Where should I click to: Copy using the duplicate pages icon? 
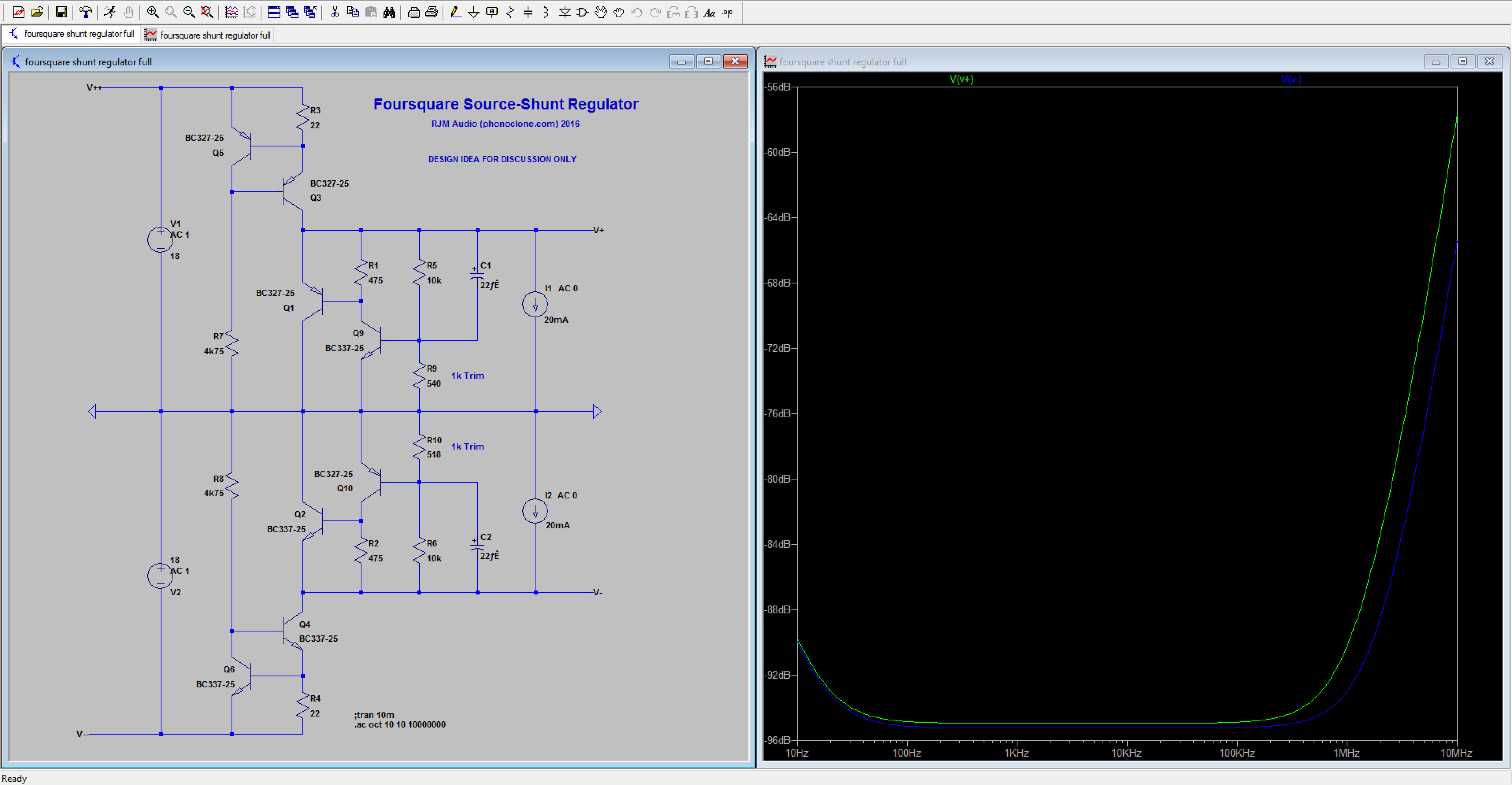click(x=353, y=12)
